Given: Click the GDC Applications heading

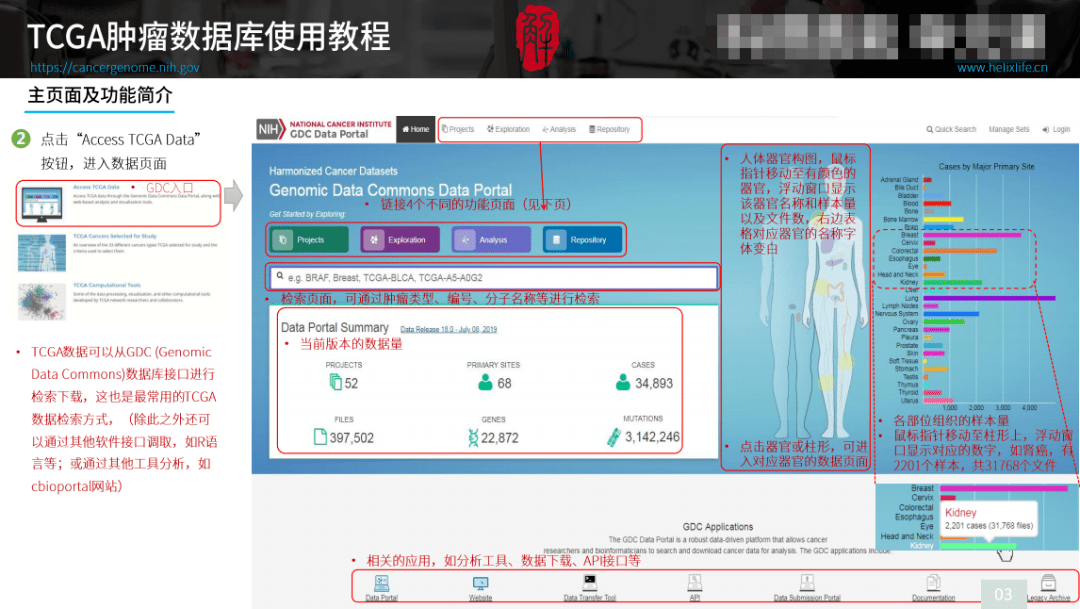Looking at the screenshot, I should click(717, 526).
